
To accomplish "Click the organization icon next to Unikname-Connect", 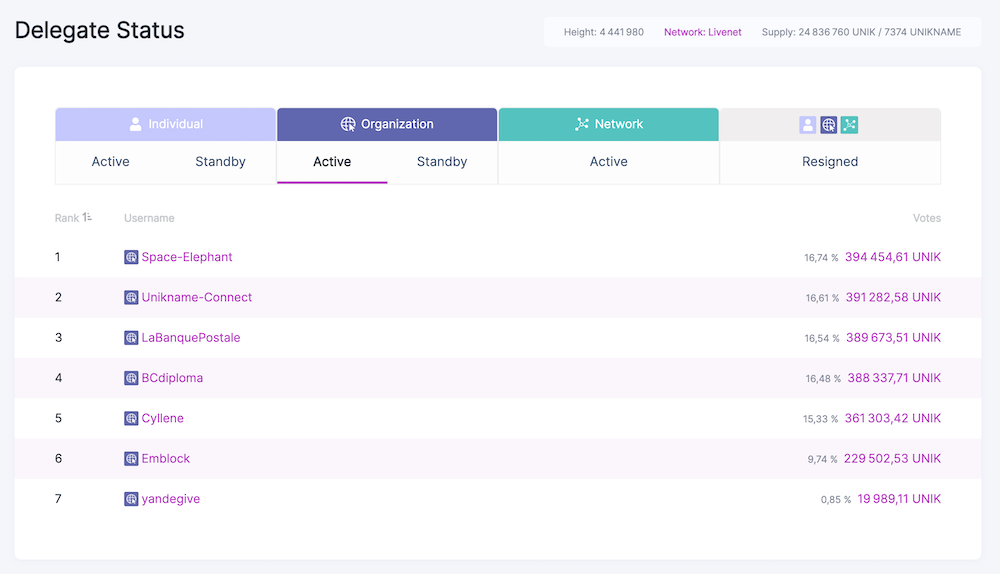I will click(131, 297).
